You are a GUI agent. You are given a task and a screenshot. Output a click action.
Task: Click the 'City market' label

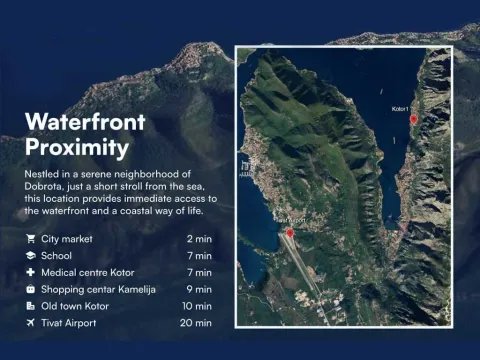click(x=67, y=239)
